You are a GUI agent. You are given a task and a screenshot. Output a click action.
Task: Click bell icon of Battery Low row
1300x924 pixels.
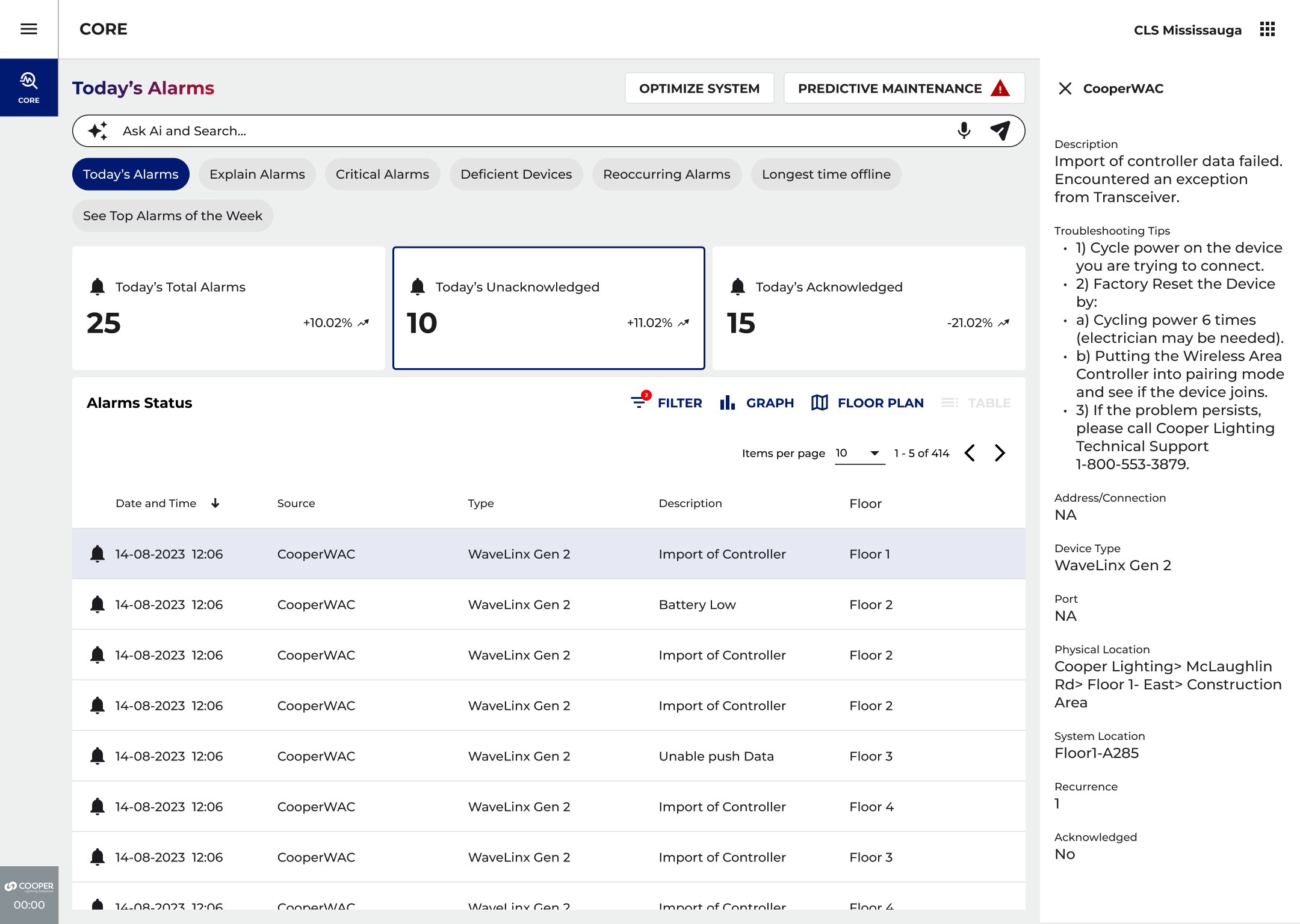(x=97, y=604)
